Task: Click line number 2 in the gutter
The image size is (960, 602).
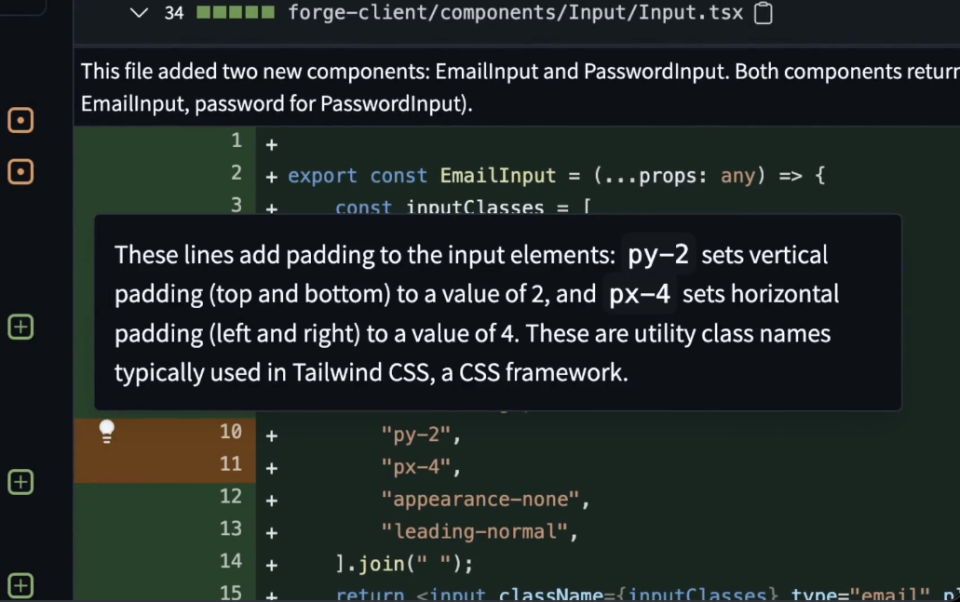Action: 236,173
